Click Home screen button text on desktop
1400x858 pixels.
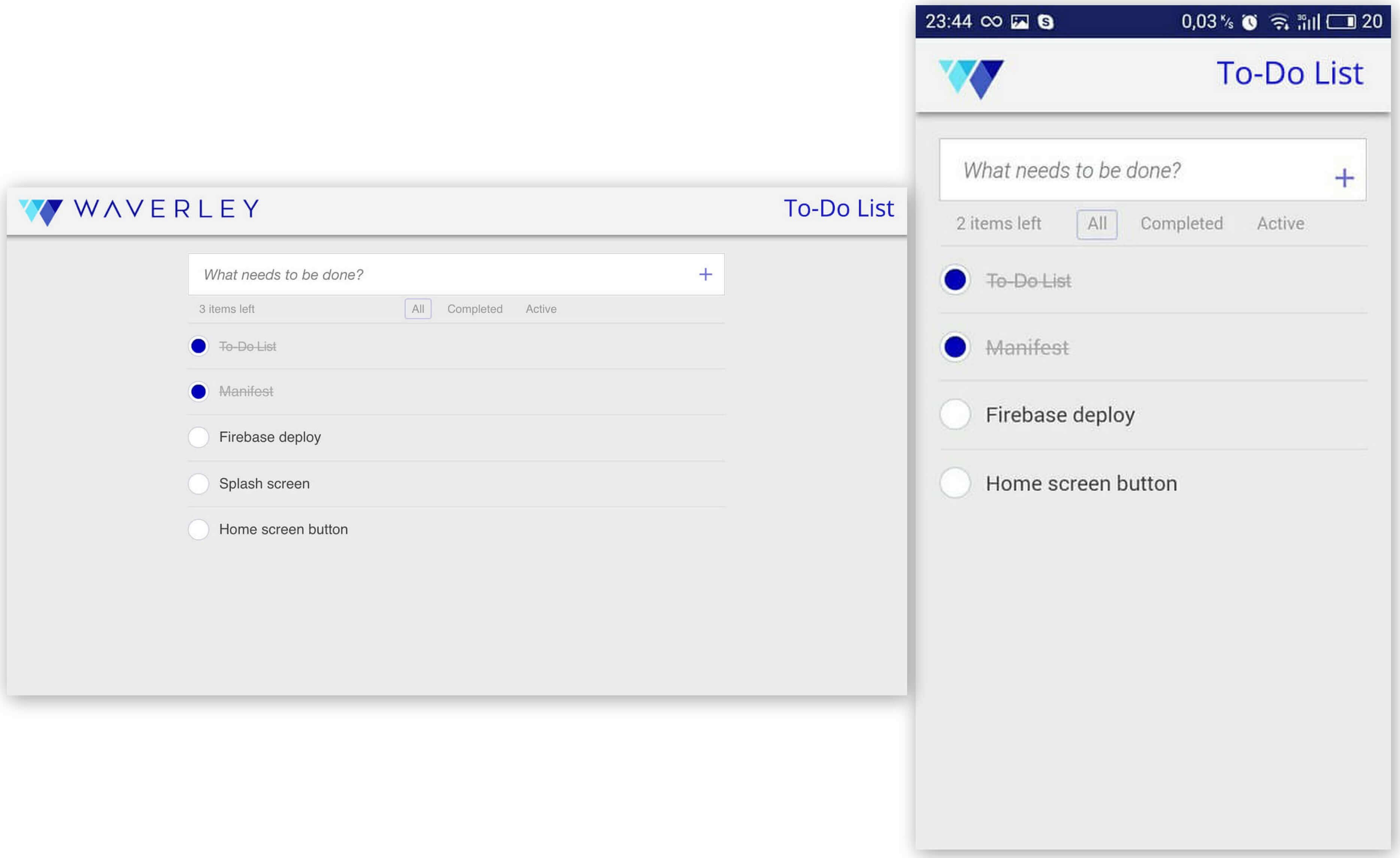(284, 529)
